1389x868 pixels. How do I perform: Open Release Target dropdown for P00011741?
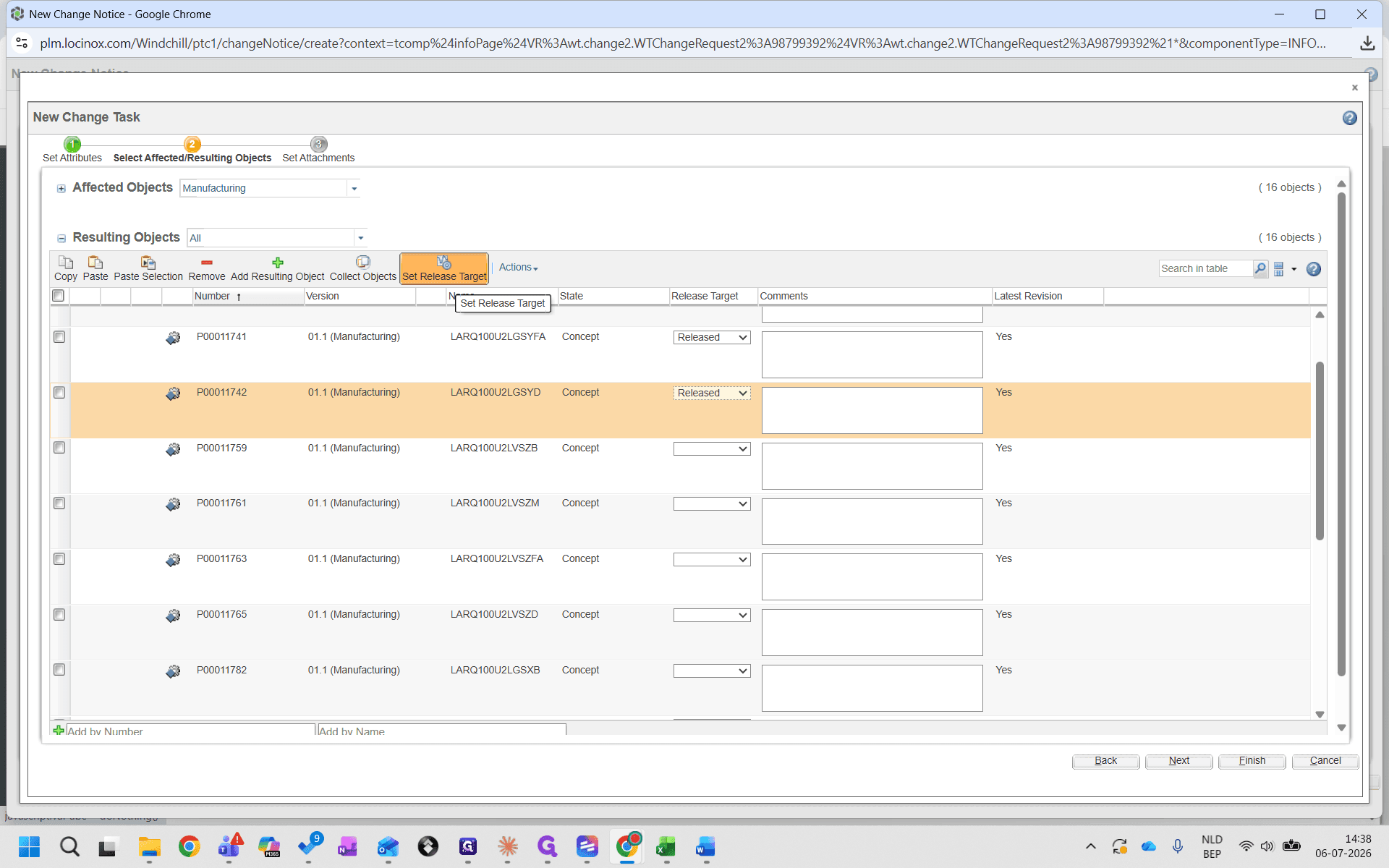[x=712, y=338]
